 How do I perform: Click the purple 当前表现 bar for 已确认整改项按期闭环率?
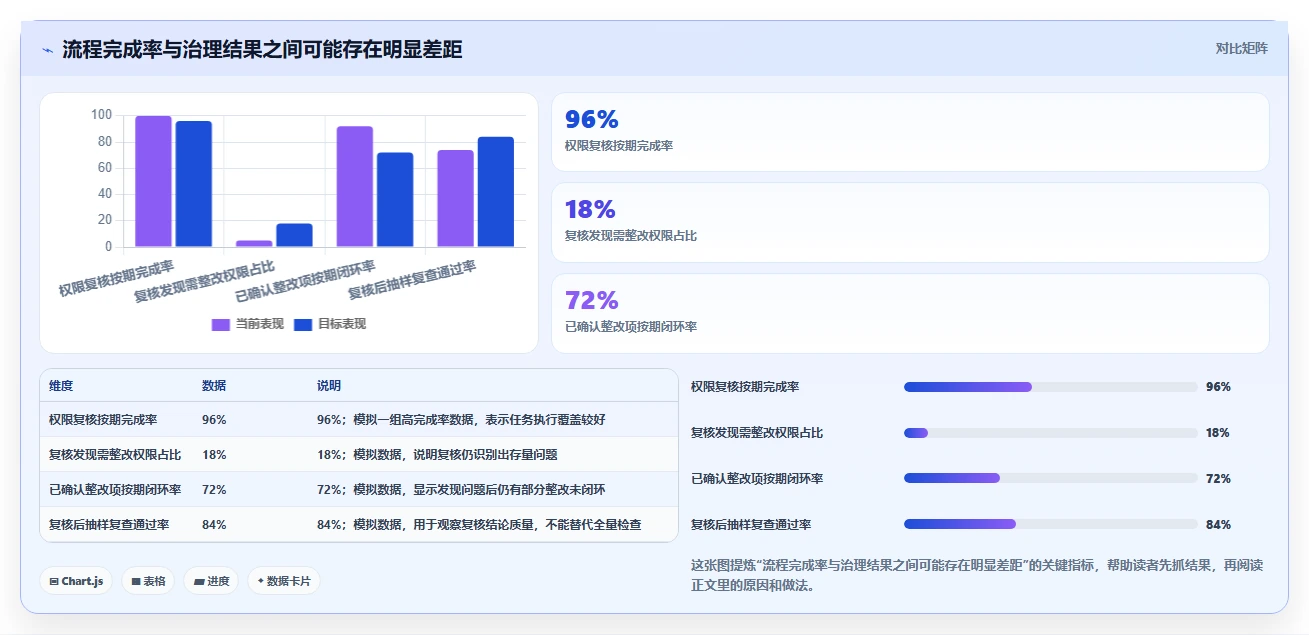pos(355,186)
